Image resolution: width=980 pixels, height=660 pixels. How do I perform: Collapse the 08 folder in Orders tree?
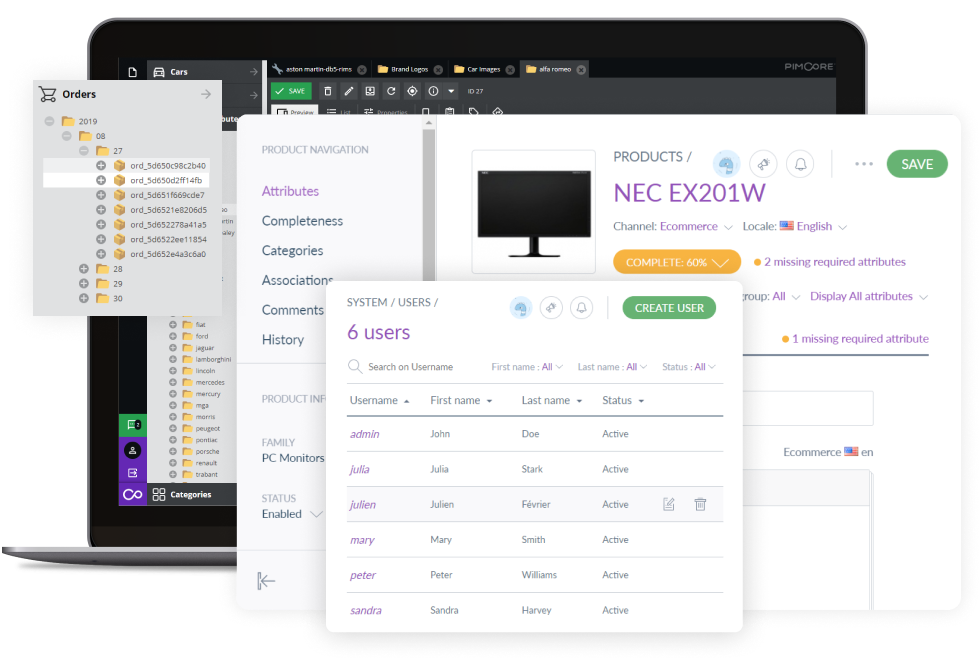[x=66, y=136]
